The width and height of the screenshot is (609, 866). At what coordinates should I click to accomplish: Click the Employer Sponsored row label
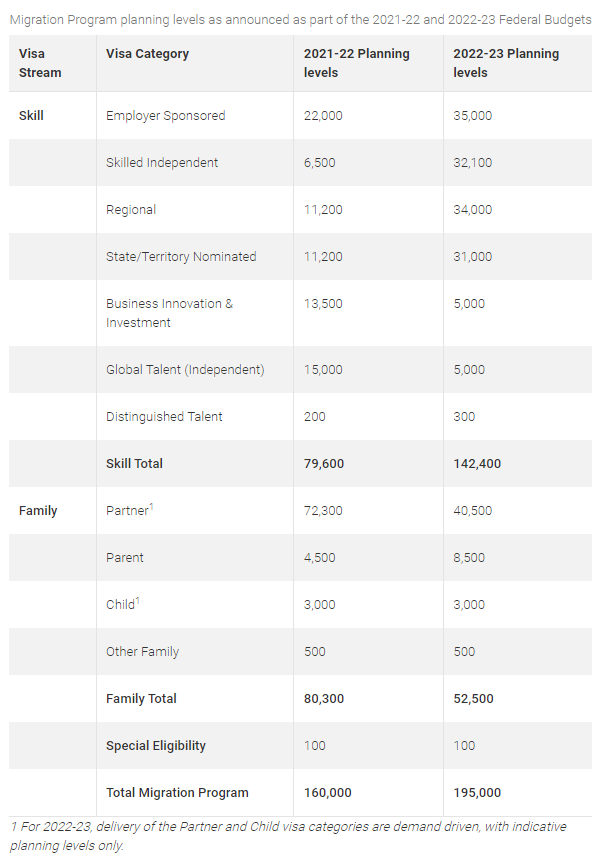(x=165, y=116)
